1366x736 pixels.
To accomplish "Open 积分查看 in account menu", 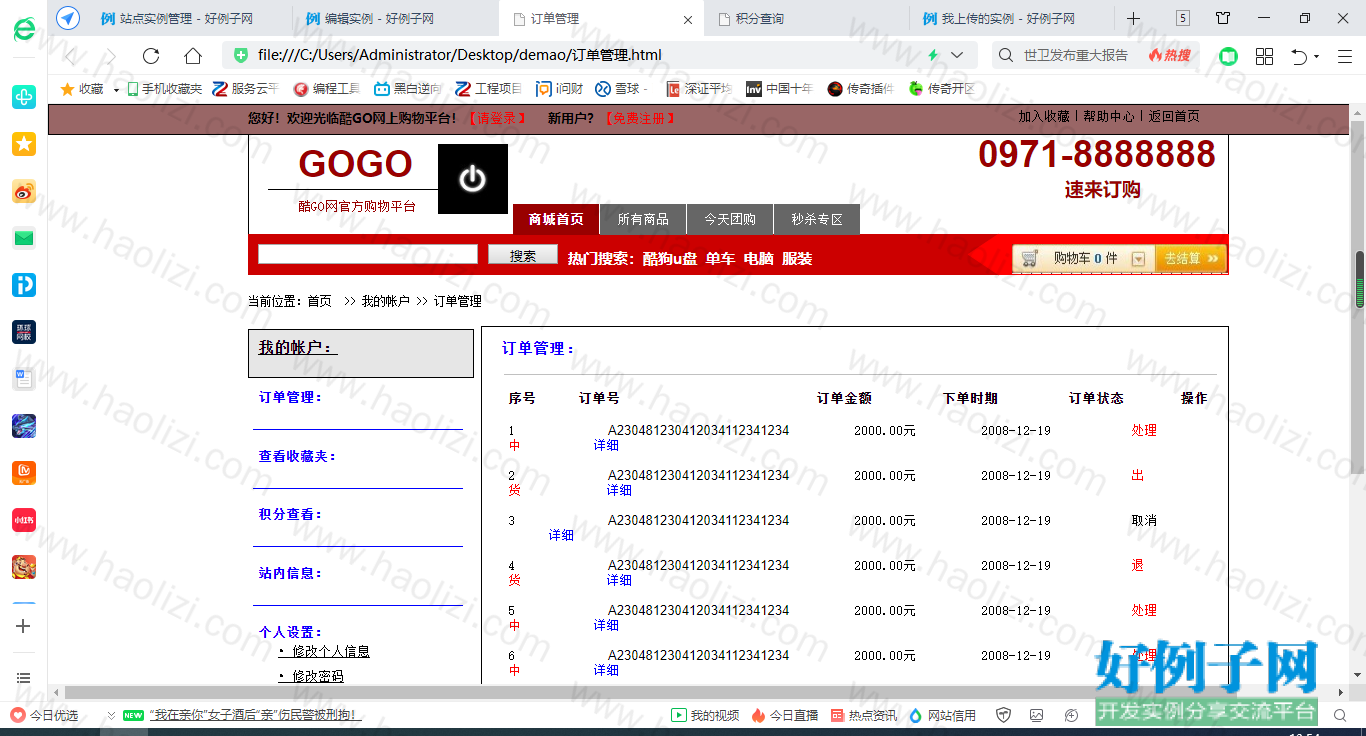I will pyautogui.click(x=290, y=514).
